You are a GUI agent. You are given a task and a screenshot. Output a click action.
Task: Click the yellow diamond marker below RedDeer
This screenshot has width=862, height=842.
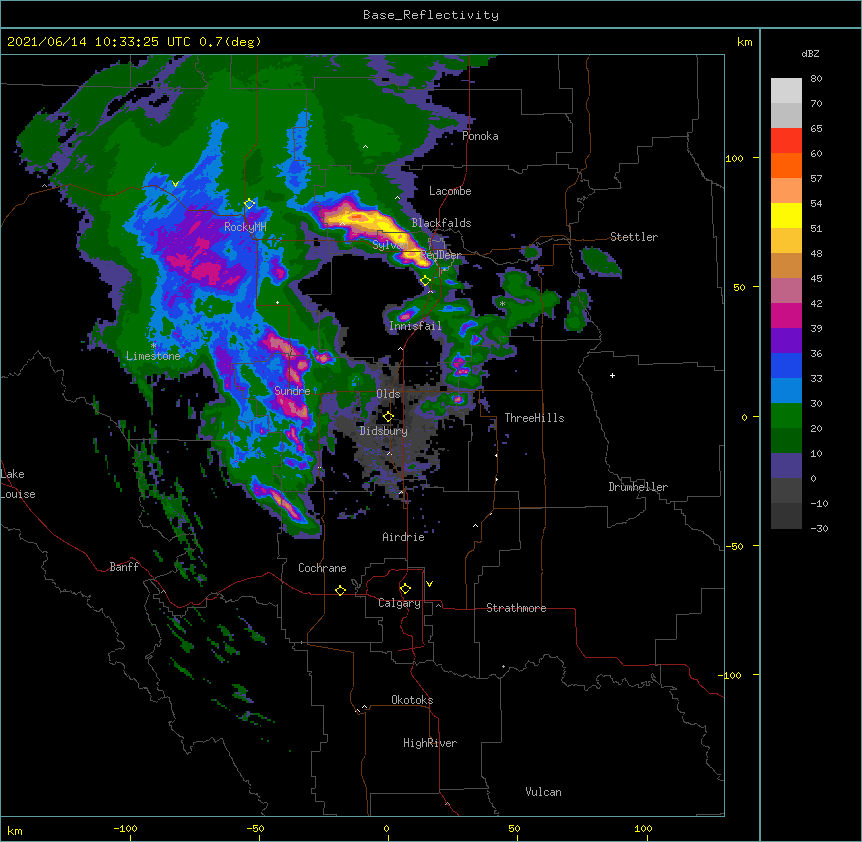pyautogui.click(x=426, y=281)
